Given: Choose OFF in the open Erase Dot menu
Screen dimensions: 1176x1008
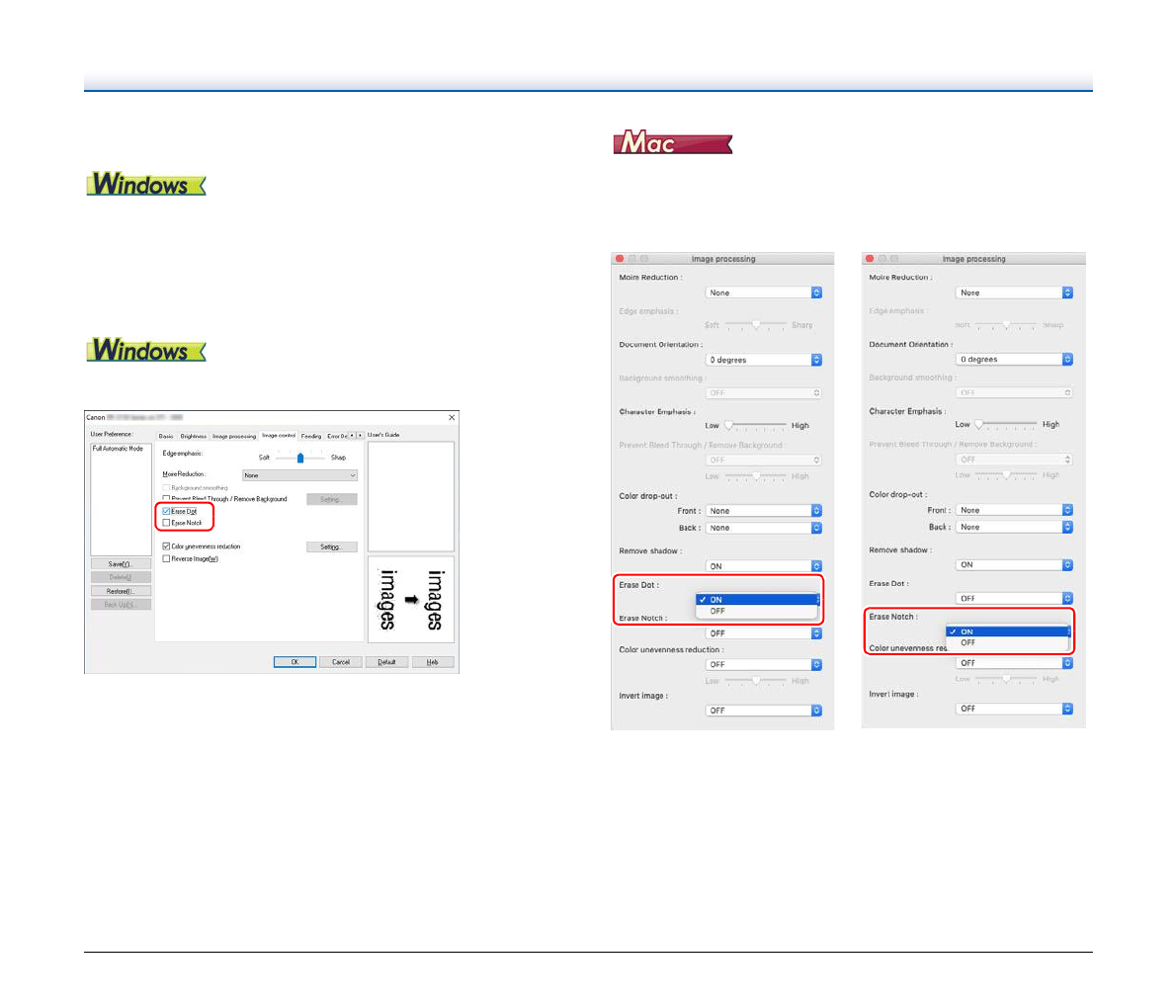Looking at the screenshot, I should pos(718,612).
